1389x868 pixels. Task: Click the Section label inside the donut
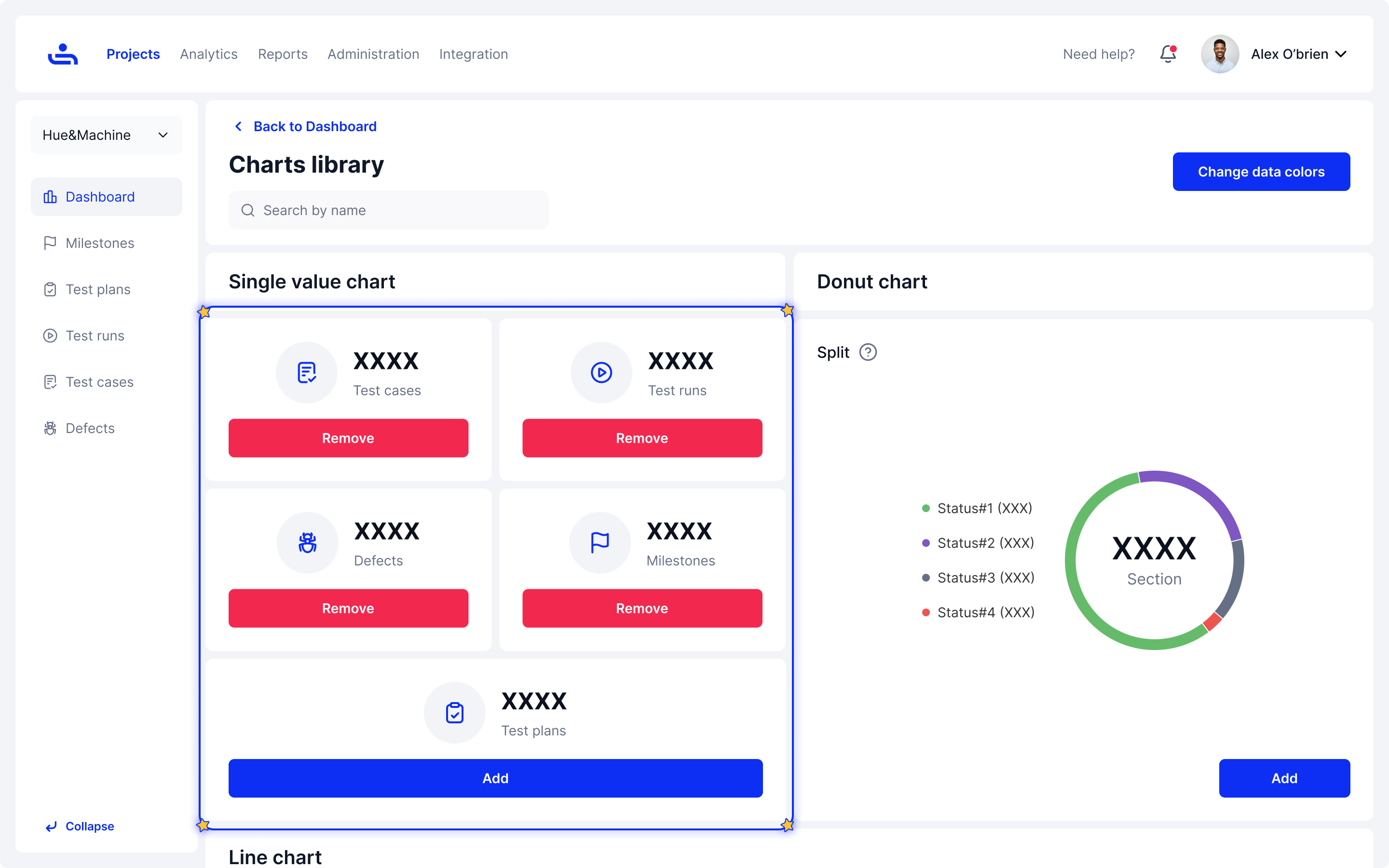pyautogui.click(x=1154, y=579)
